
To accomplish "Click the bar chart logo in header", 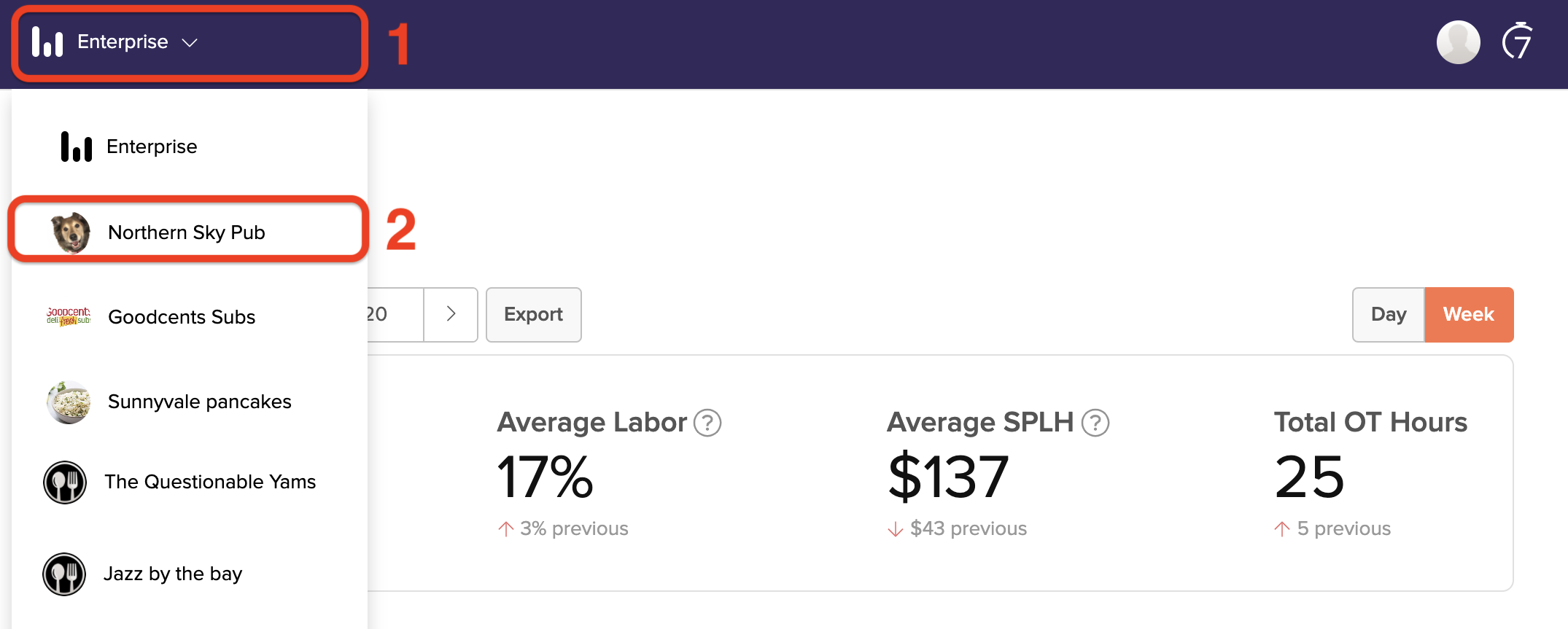I will 47,42.
